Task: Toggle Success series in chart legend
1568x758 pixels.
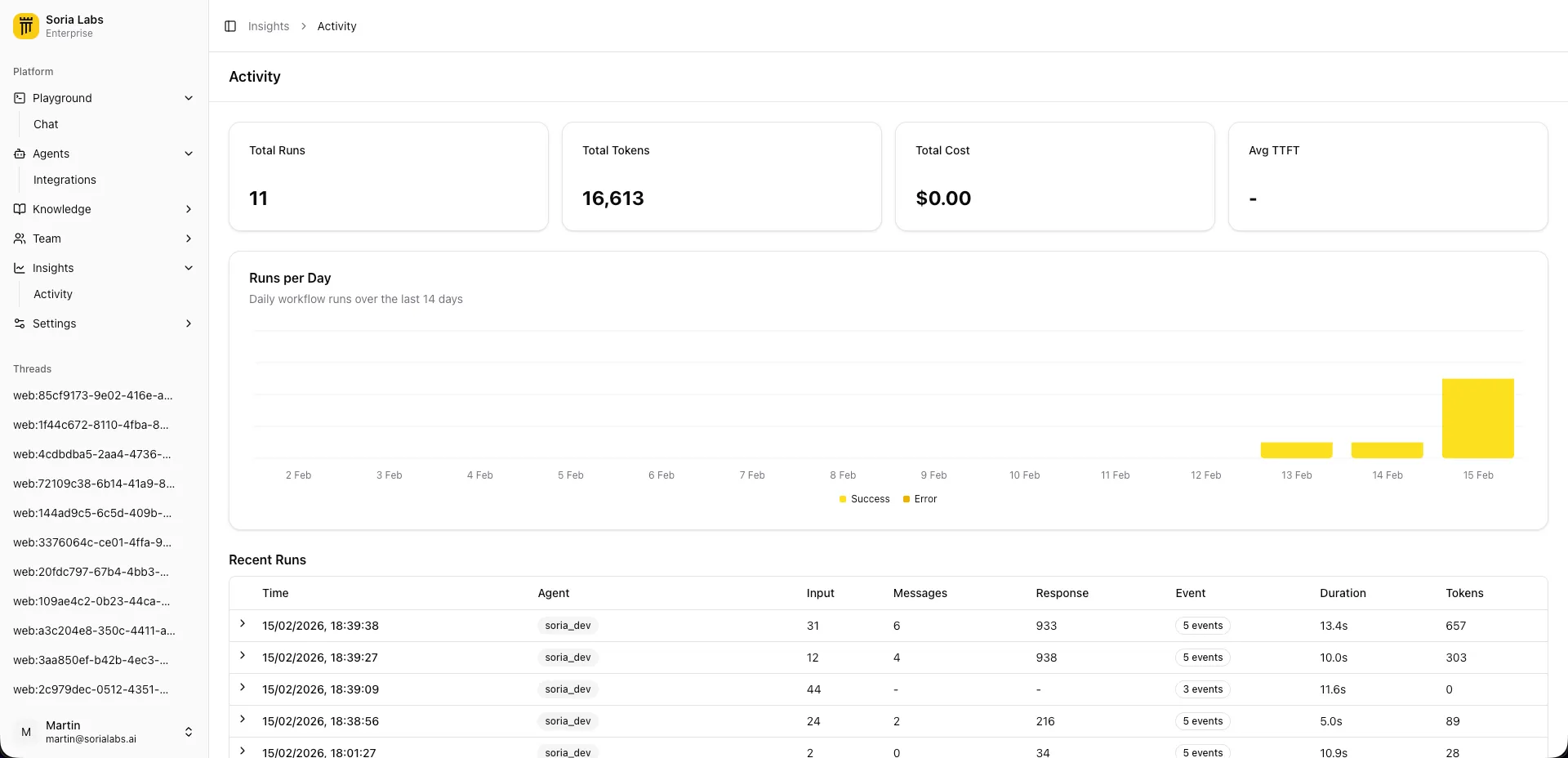Action: pyautogui.click(x=864, y=498)
